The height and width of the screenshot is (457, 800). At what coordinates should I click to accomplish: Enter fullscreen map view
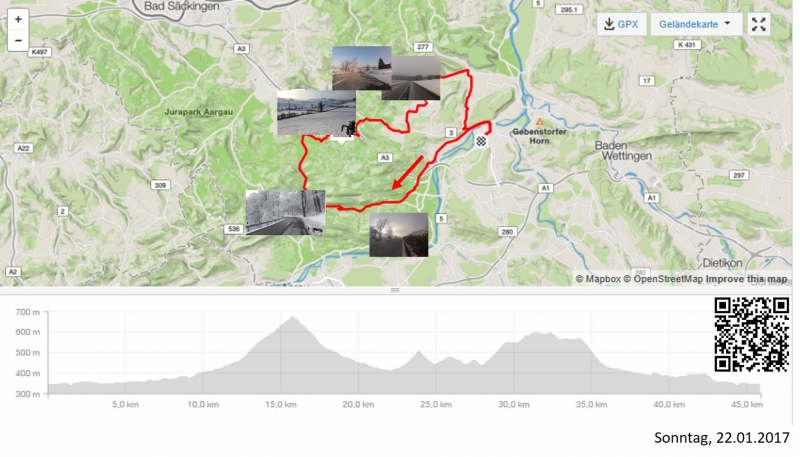point(759,24)
